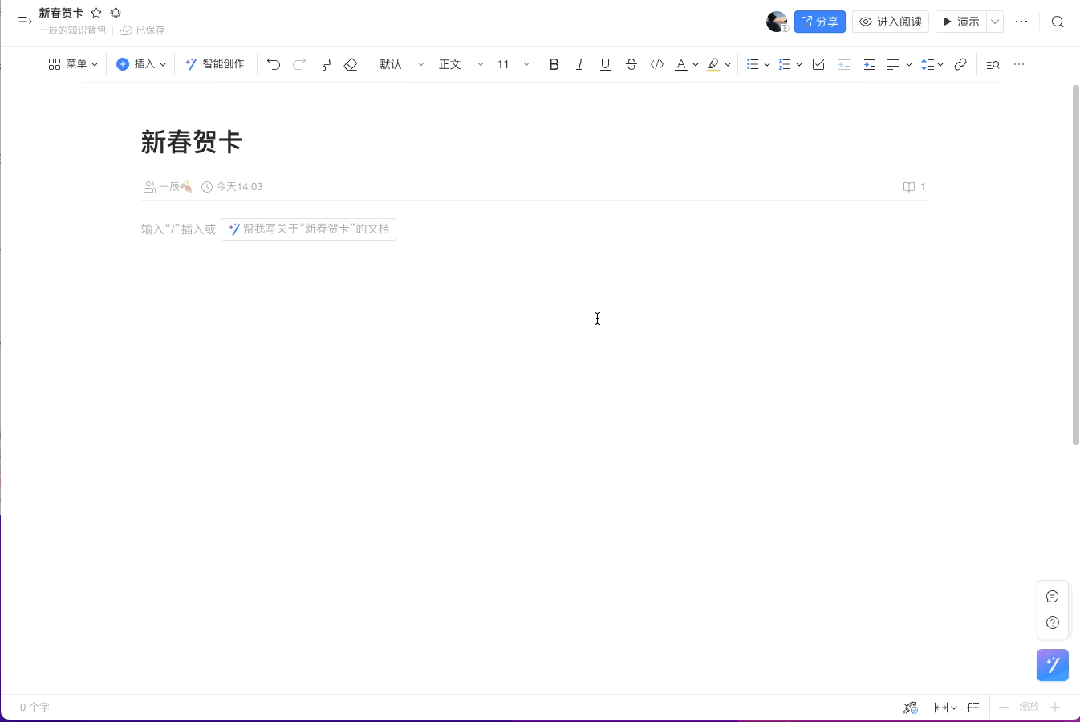Insert a checkbox task list

818,64
